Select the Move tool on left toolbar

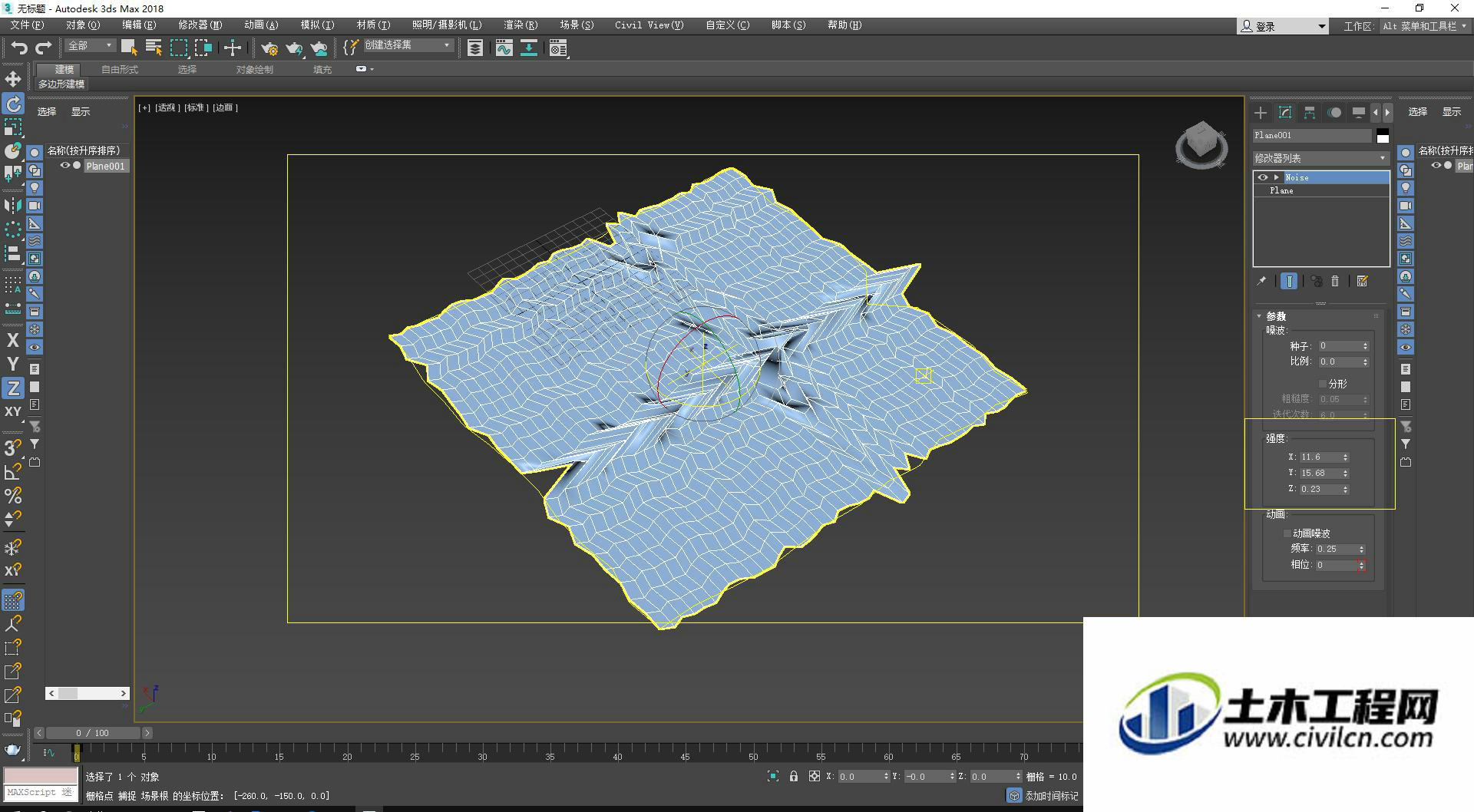[13, 79]
